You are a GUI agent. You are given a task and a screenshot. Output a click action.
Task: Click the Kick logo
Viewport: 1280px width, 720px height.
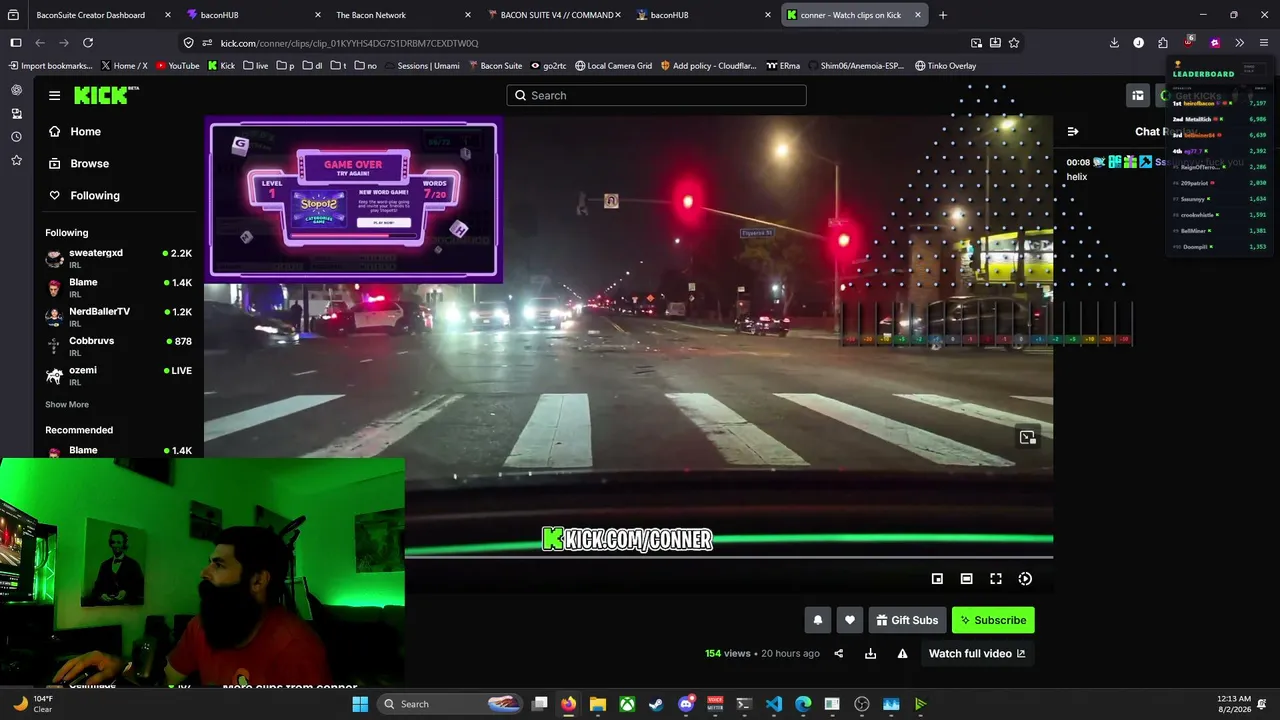tap(100, 95)
